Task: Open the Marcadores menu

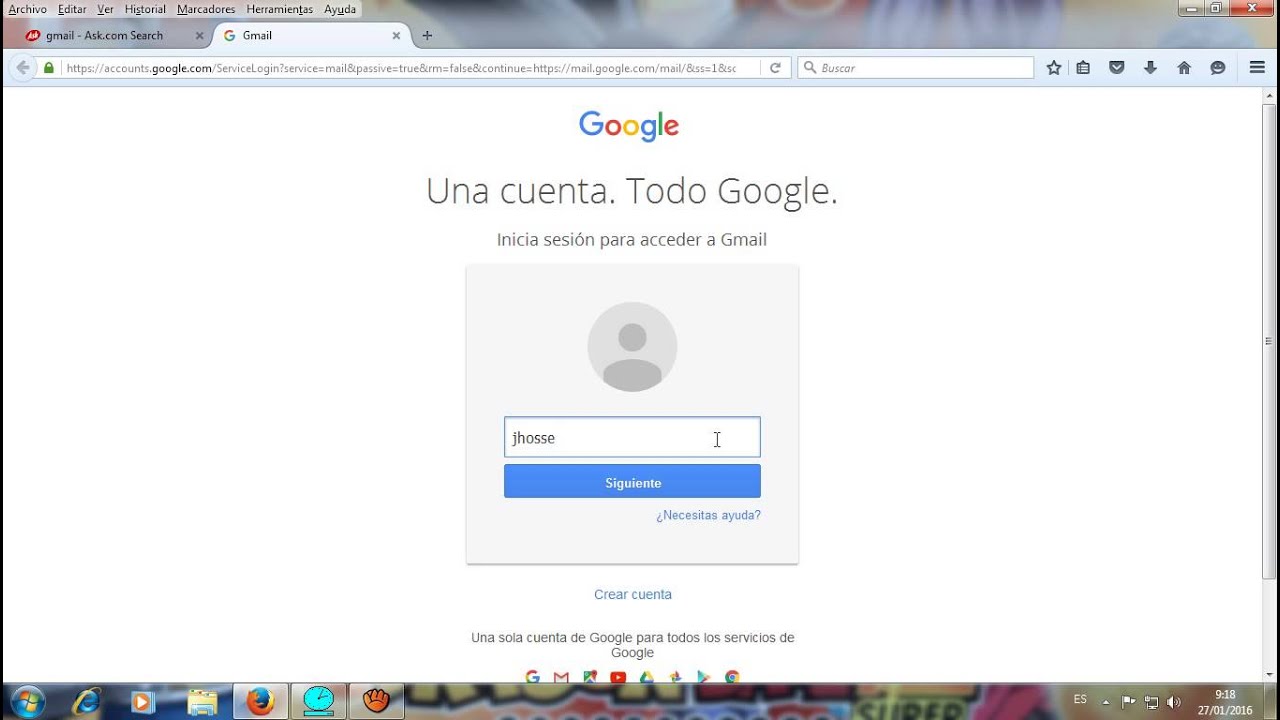Action: [206, 9]
